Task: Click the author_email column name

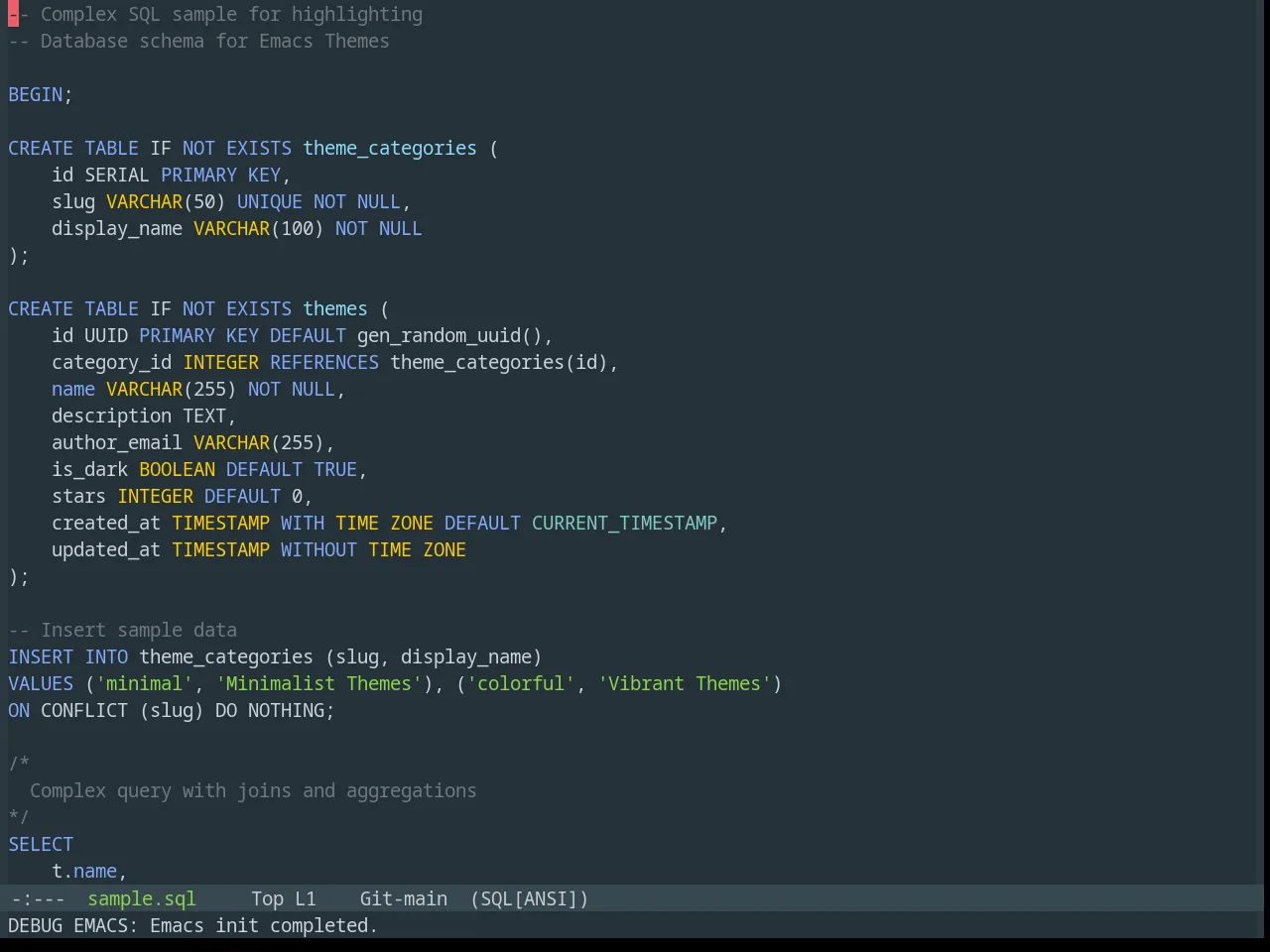Action: coord(117,442)
